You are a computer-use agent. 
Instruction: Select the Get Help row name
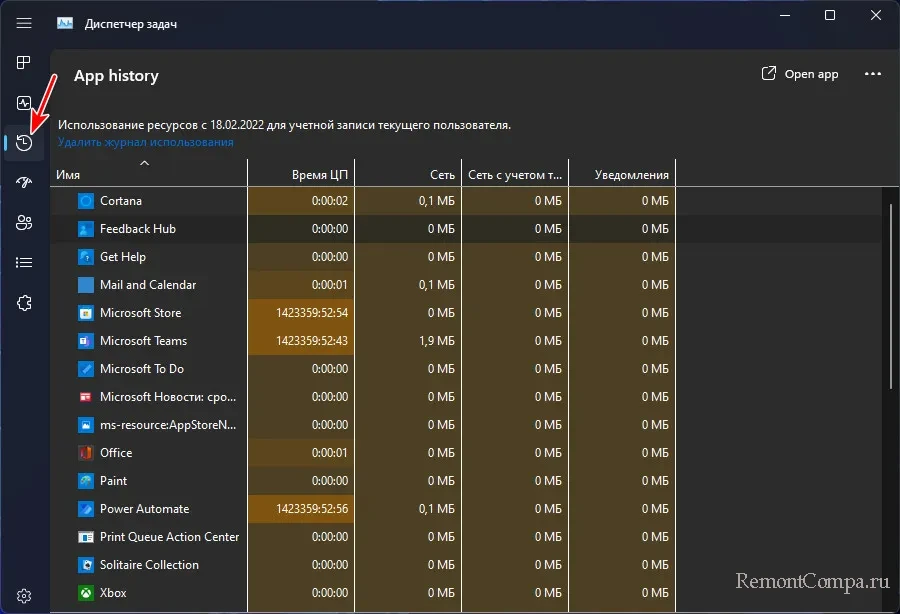point(123,257)
